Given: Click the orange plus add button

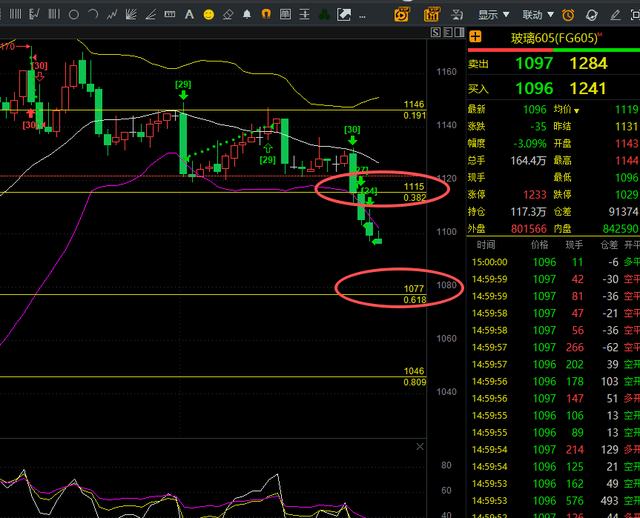Looking at the screenshot, I should coord(476,37).
